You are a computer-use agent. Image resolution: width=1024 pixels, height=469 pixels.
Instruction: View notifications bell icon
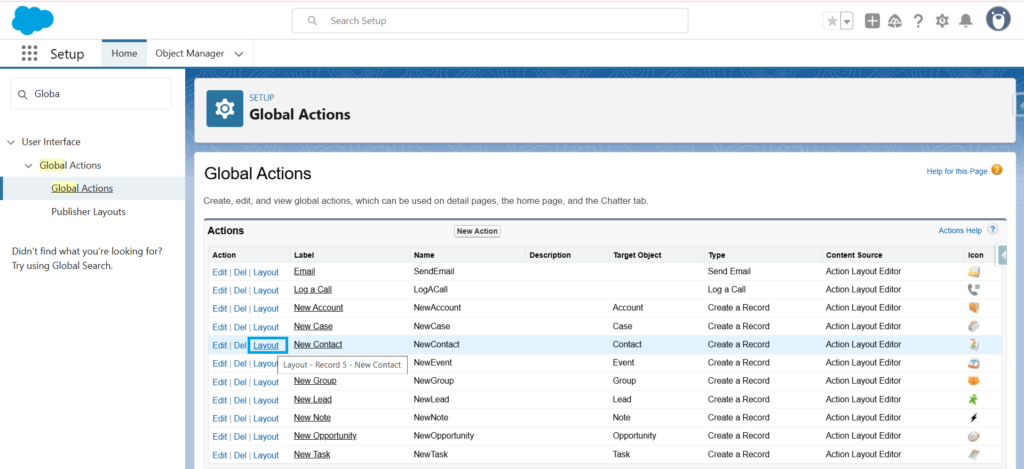tap(965, 21)
